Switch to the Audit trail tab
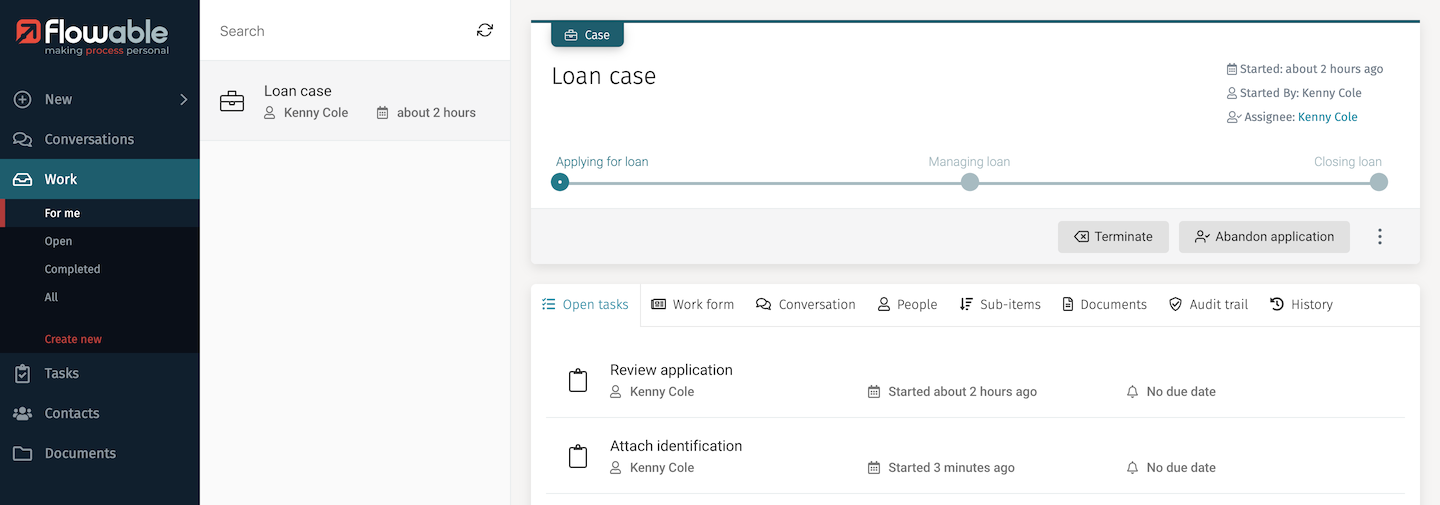 pyautogui.click(x=1208, y=304)
